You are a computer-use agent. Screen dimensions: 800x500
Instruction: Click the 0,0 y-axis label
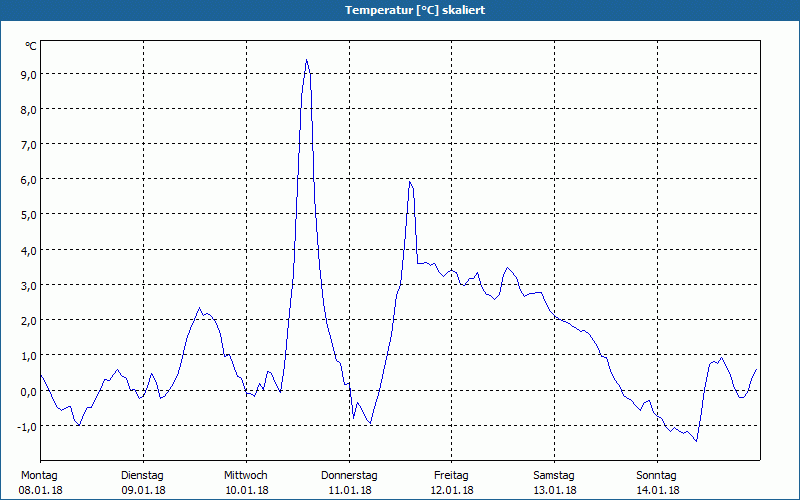28,391
